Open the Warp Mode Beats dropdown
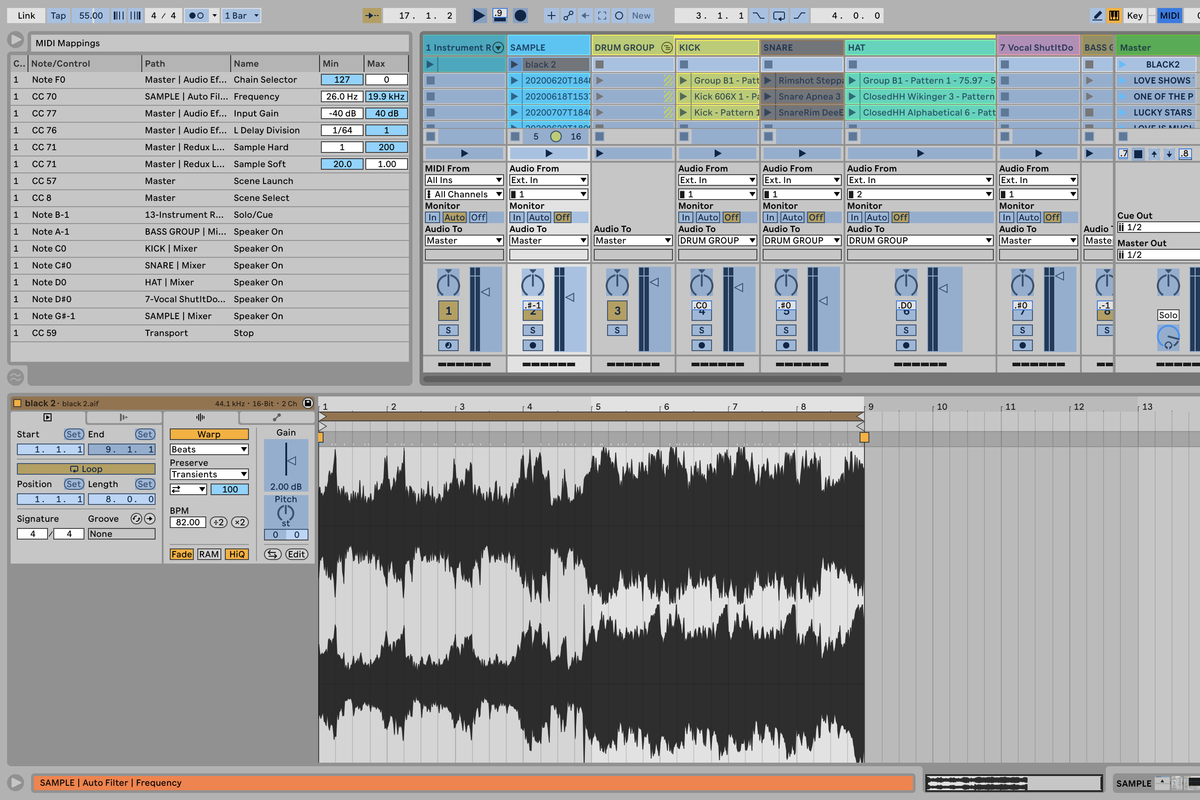 point(209,450)
